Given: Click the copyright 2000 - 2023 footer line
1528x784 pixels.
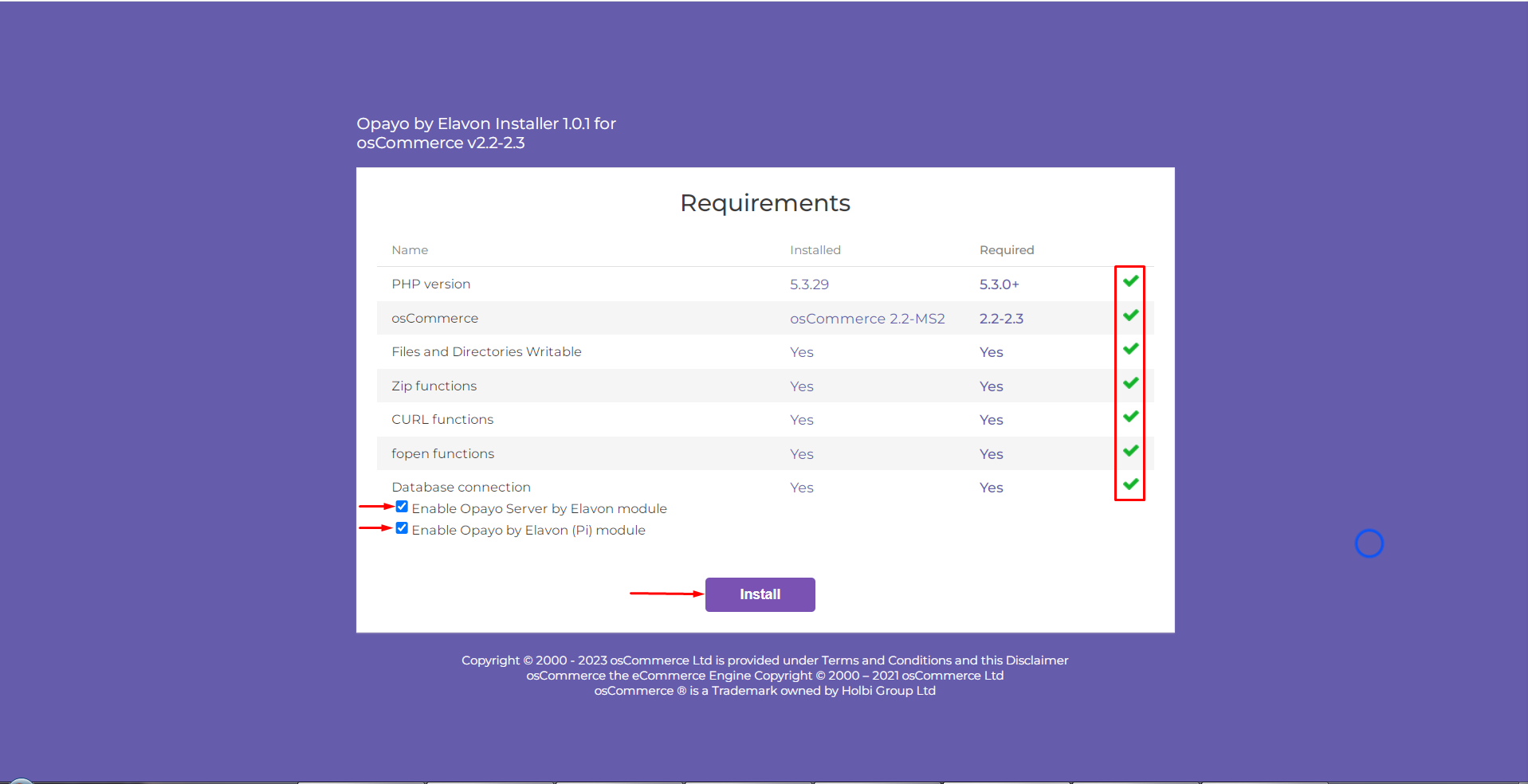Looking at the screenshot, I should tap(765, 661).
